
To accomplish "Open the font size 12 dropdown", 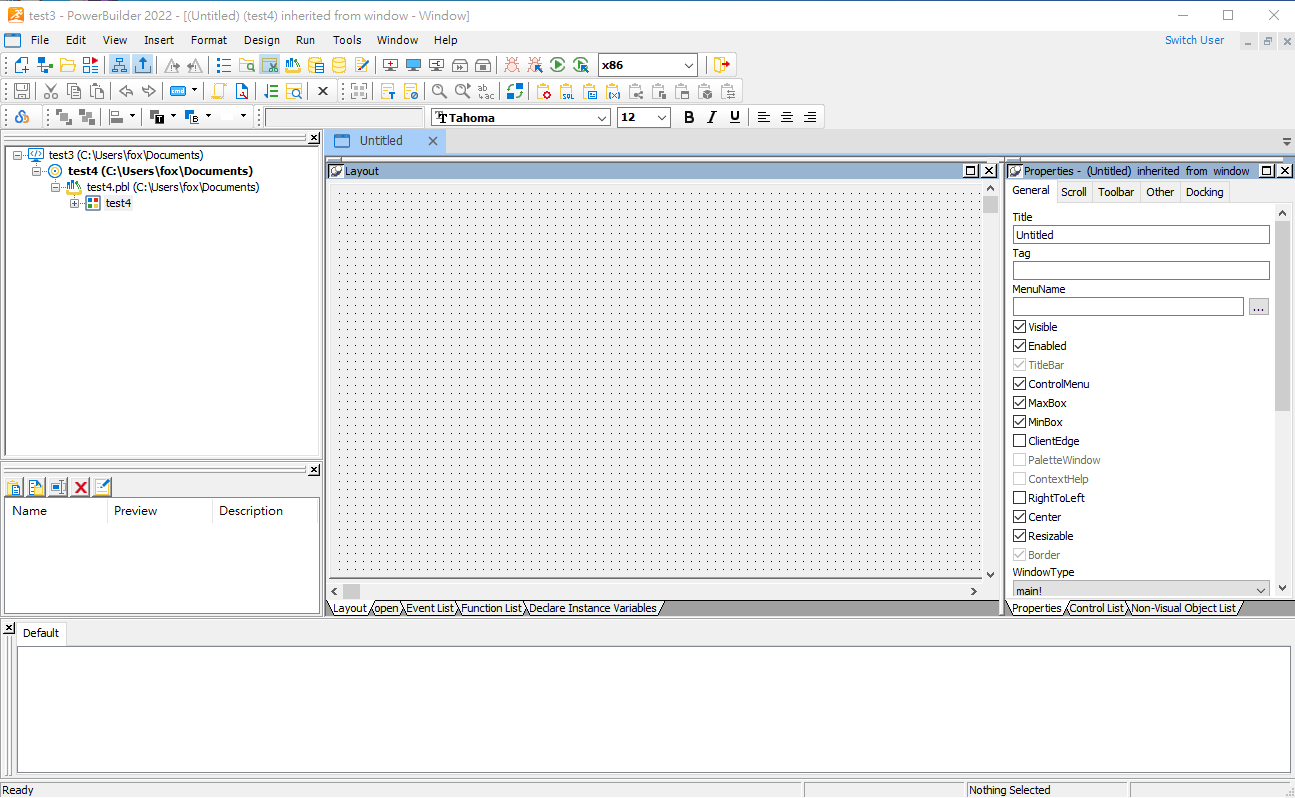I will click(662, 118).
